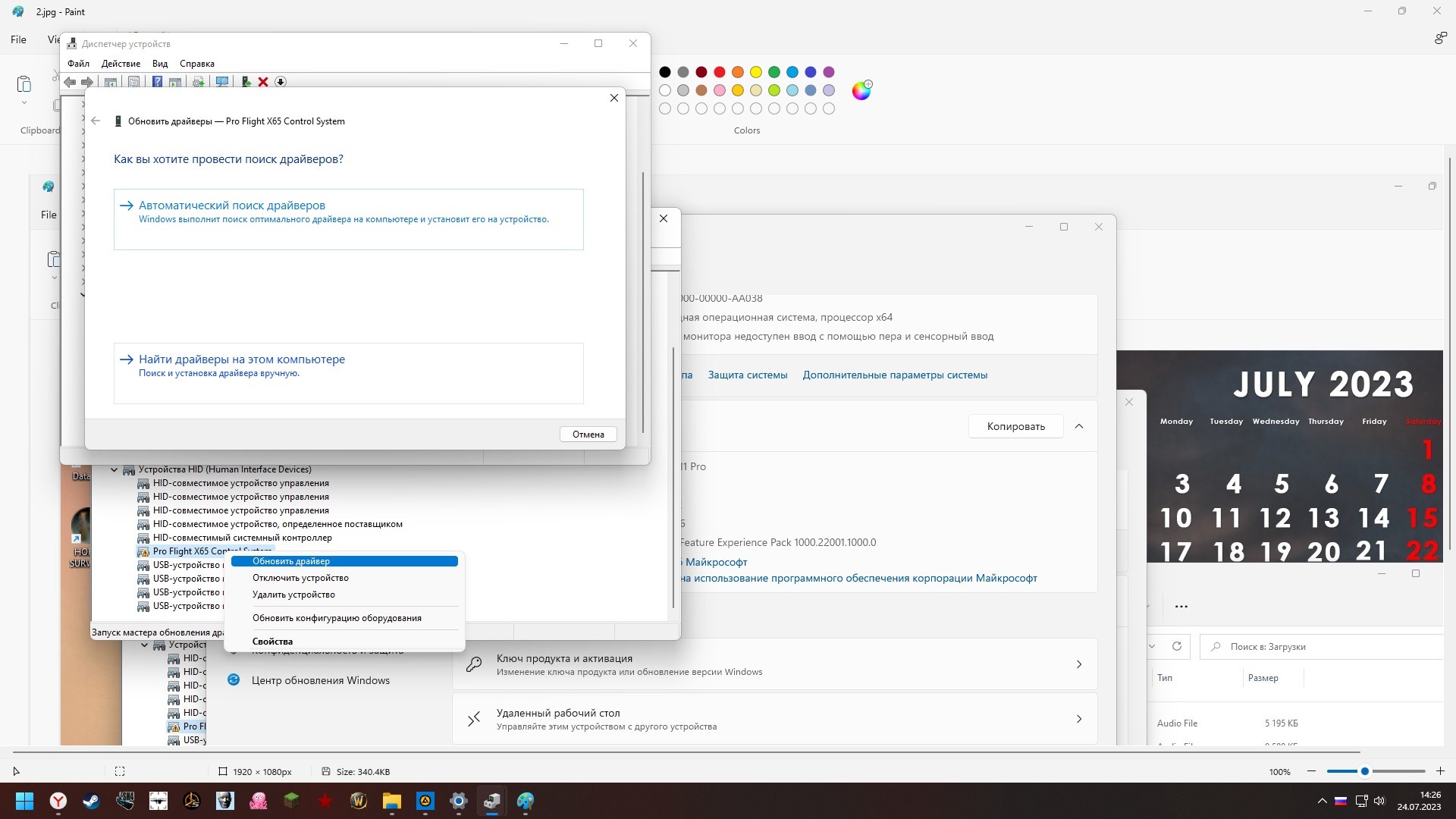Collapse the Устройства HID tree node
The image size is (1456, 819).
[115, 469]
